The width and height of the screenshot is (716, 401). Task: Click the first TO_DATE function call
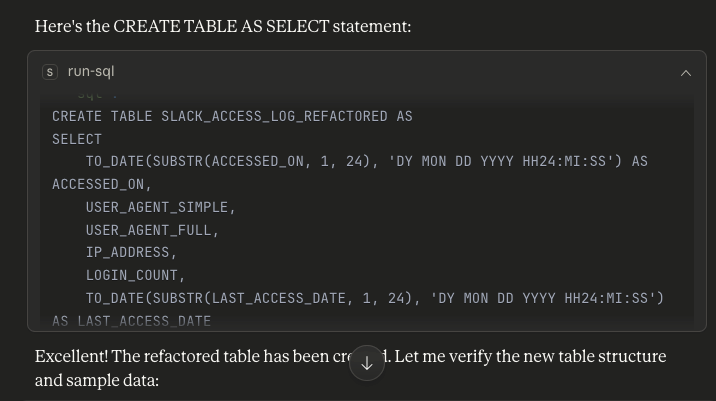pyautogui.click(x=114, y=161)
